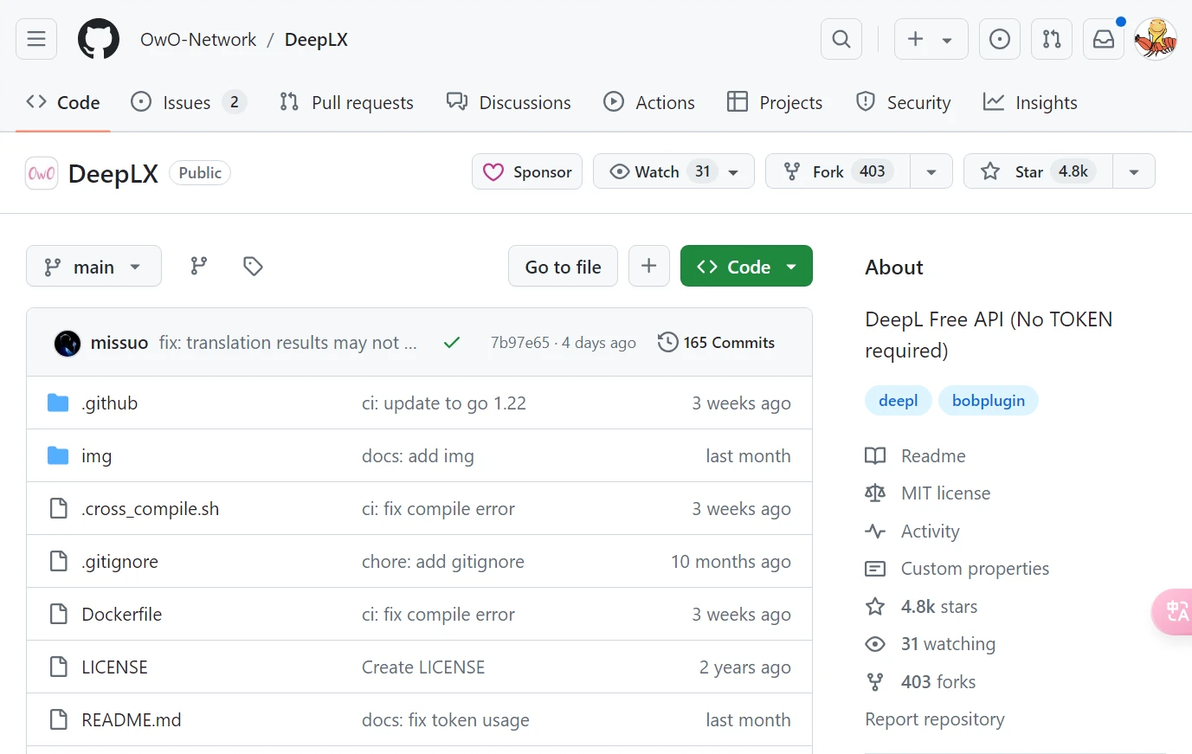
Task: Open the notifications inbox icon
Action: 1103,40
